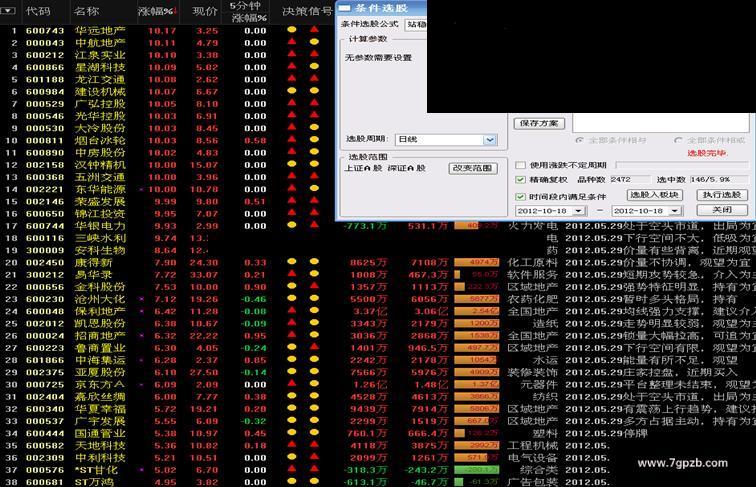Click red triangle signal in 中利科技 row
This screenshot has width=756, height=487.
tap(314, 457)
